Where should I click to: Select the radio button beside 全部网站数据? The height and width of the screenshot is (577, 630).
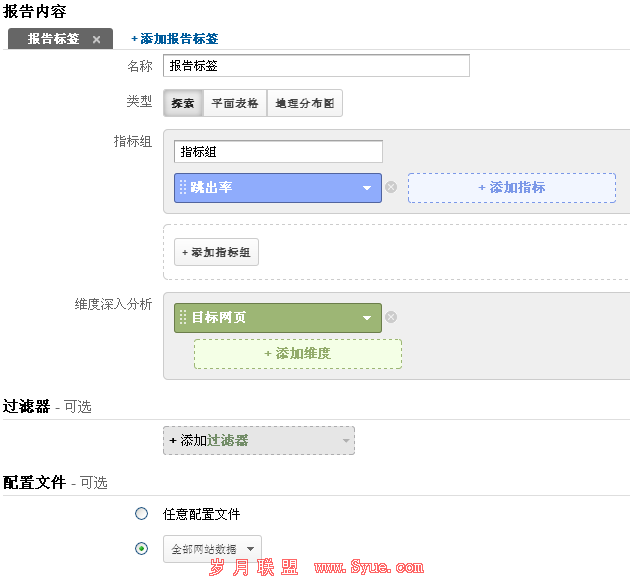(141, 548)
